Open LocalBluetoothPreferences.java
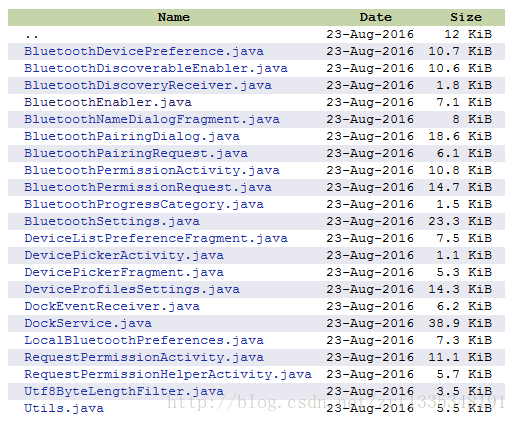Image resolution: width=518 pixels, height=422 pixels. (144, 340)
